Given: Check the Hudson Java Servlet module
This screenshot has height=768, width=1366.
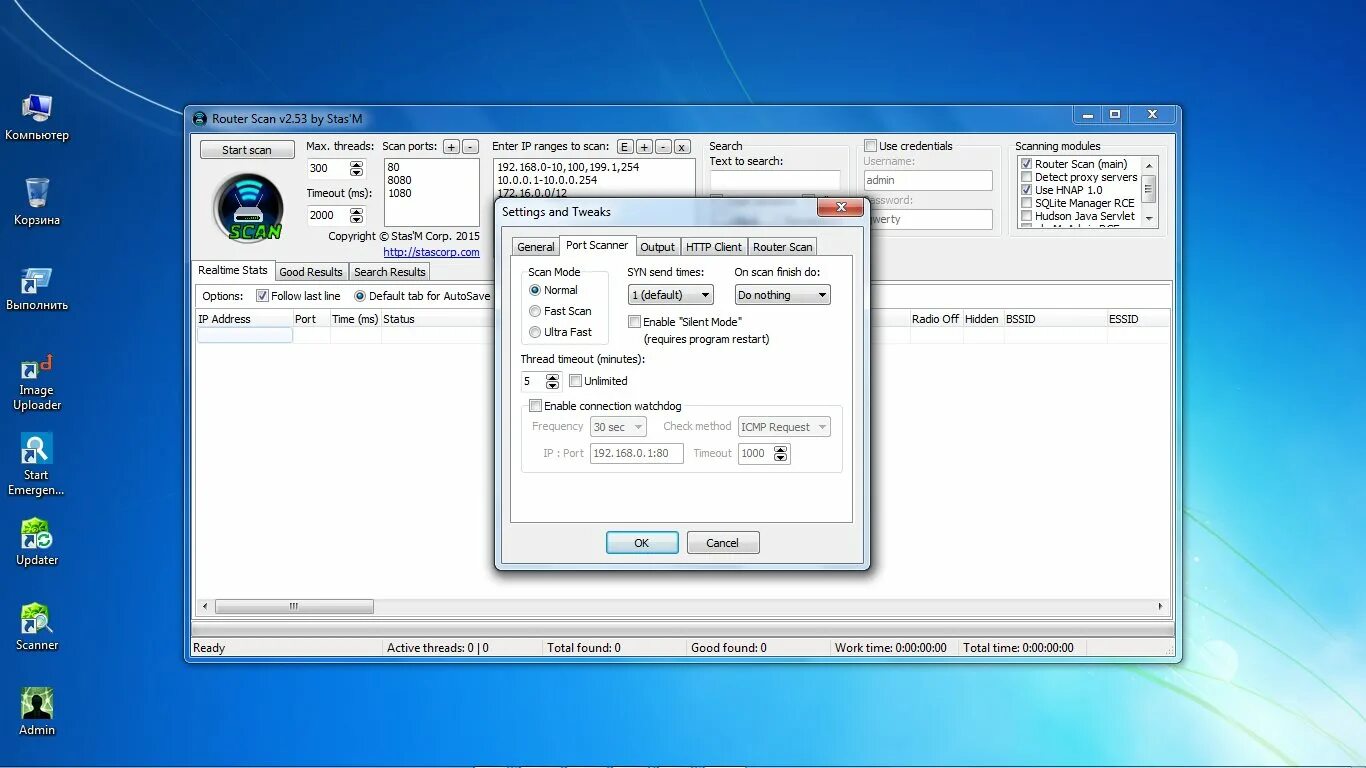Looking at the screenshot, I should point(1026,216).
